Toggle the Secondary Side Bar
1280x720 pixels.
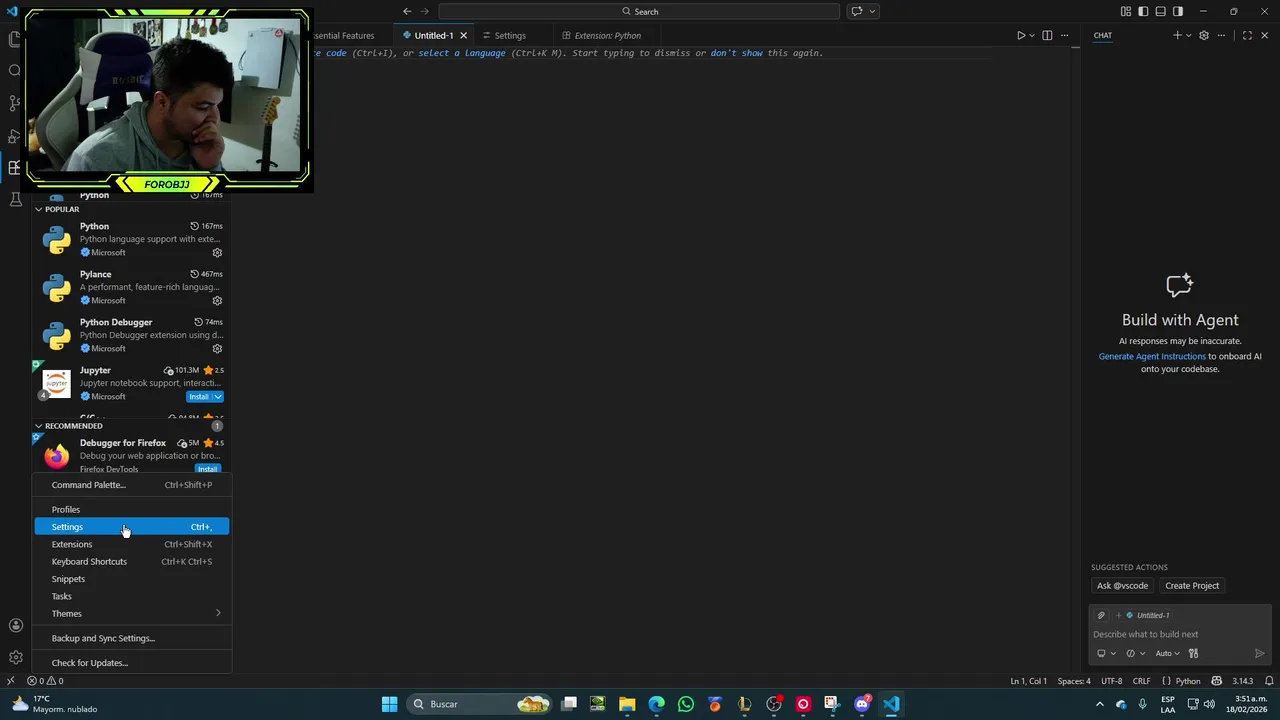[1178, 11]
